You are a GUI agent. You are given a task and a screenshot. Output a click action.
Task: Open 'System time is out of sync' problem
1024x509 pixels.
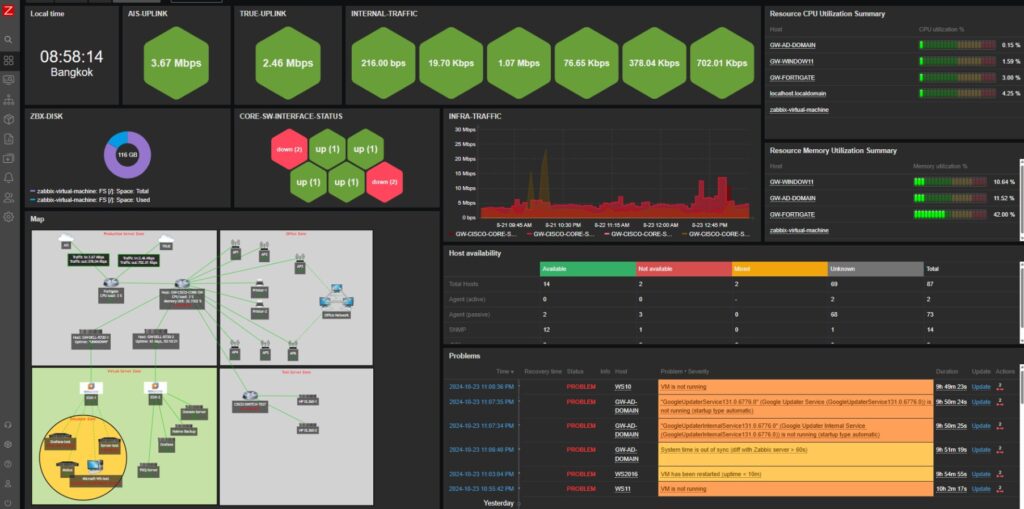pos(733,450)
